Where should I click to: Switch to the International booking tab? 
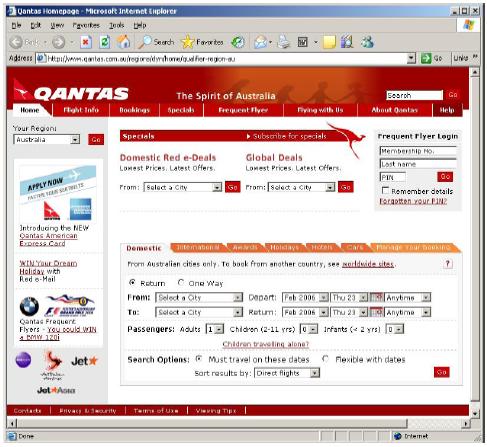coord(198,247)
